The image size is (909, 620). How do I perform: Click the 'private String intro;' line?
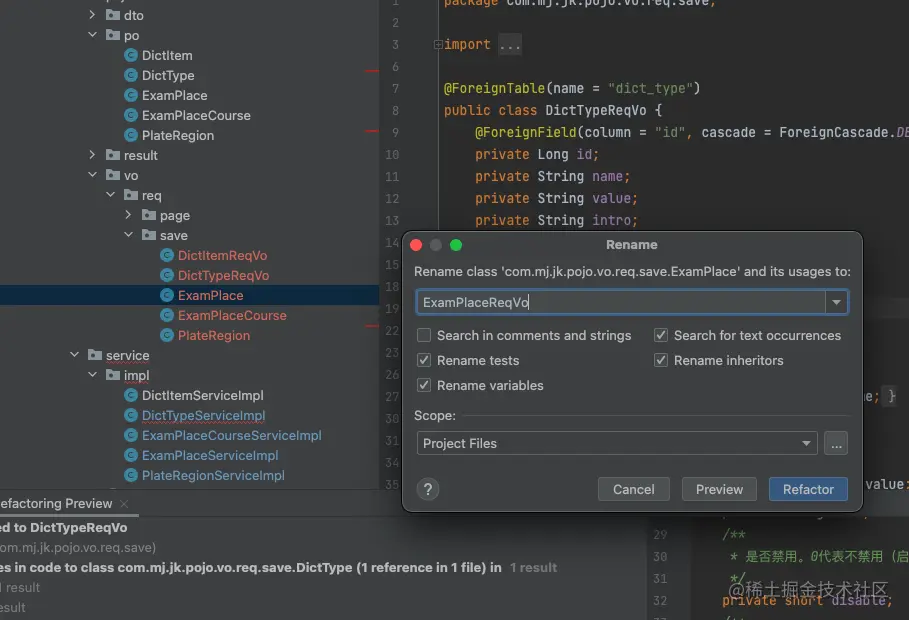(556, 220)
